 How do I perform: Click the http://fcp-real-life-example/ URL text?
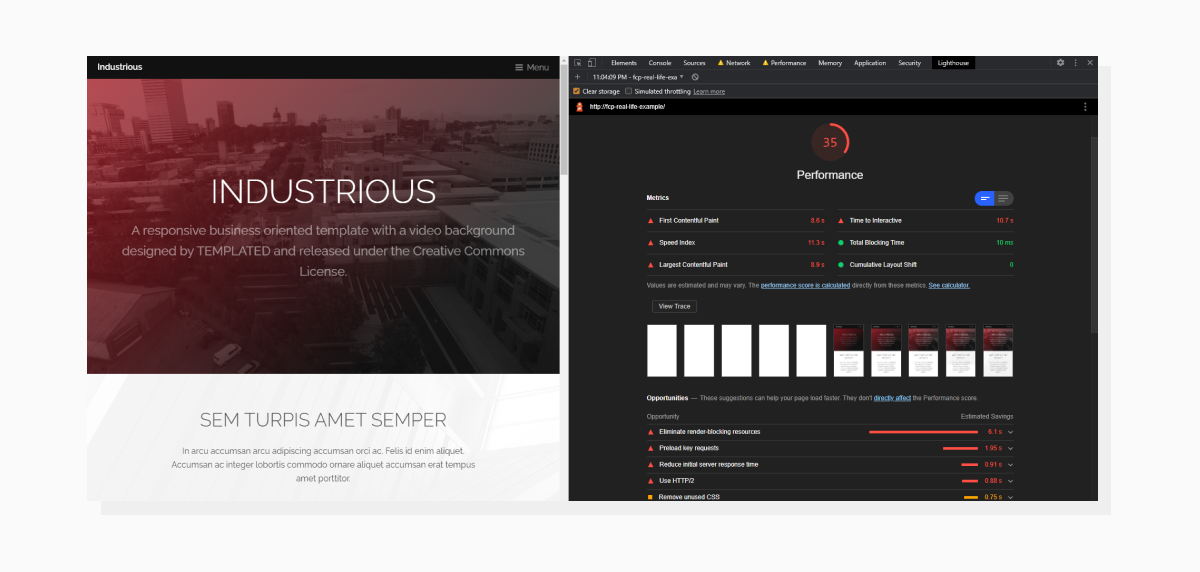(627, 106)
